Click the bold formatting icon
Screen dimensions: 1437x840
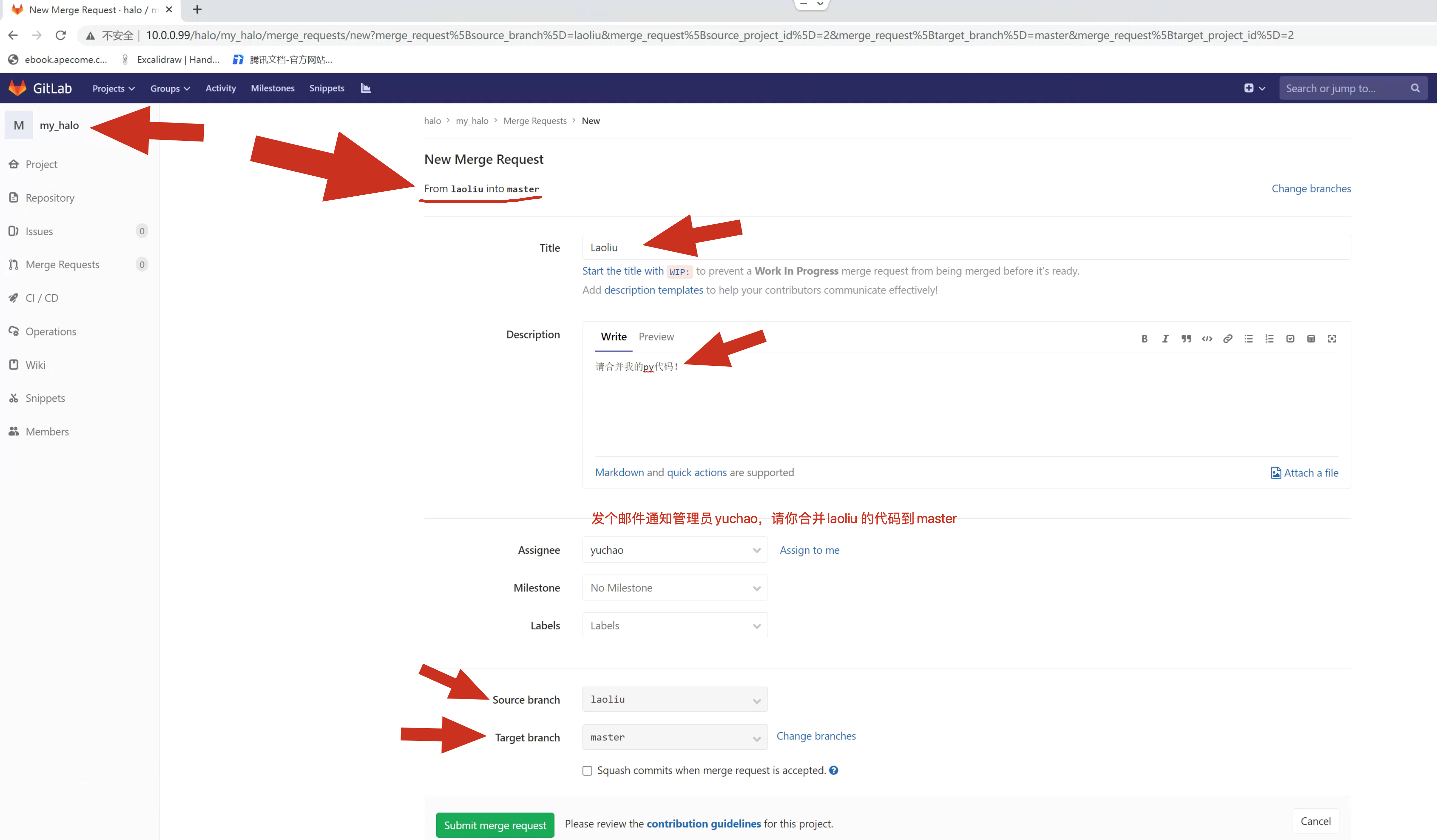click(x=1144, y=338)
